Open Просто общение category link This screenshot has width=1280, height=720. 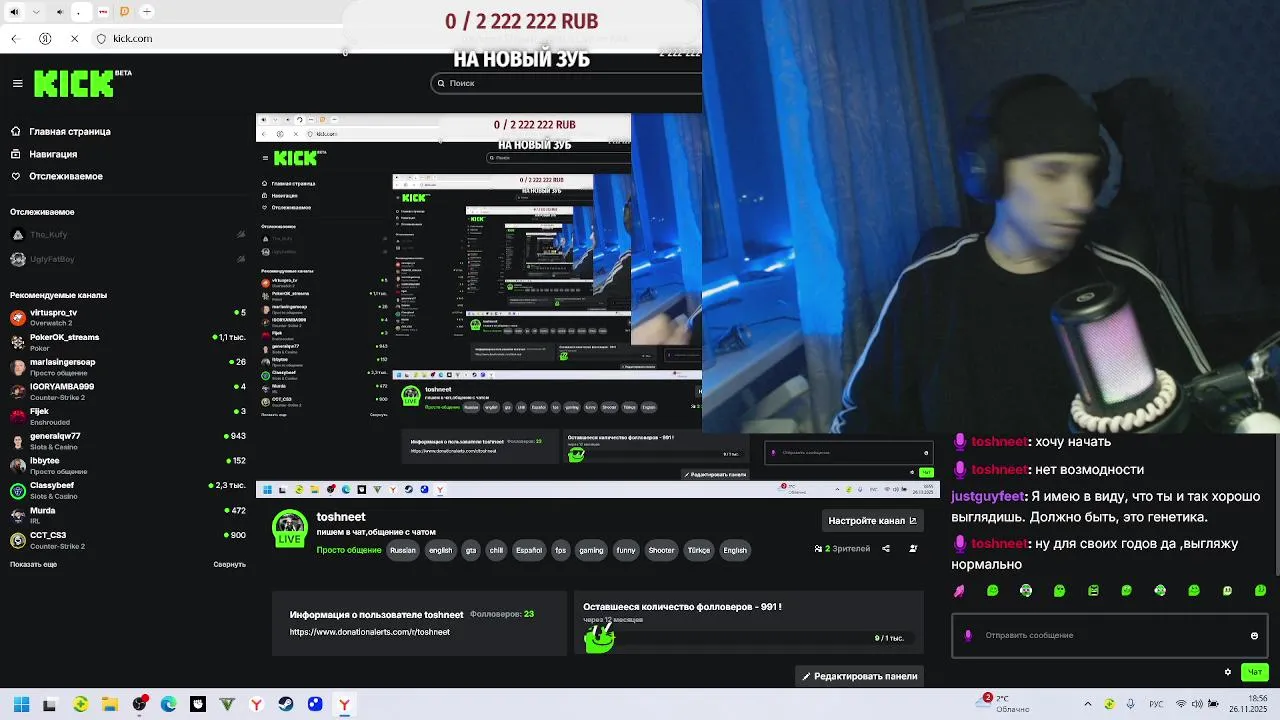349,550
